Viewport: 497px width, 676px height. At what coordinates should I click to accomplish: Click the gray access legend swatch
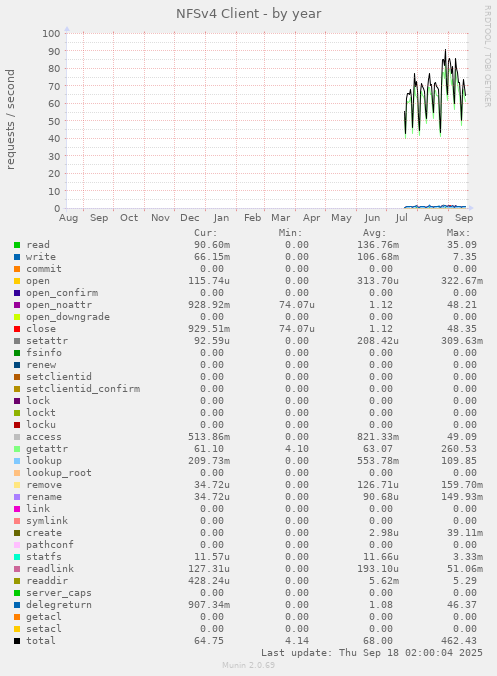click(17, 437)
